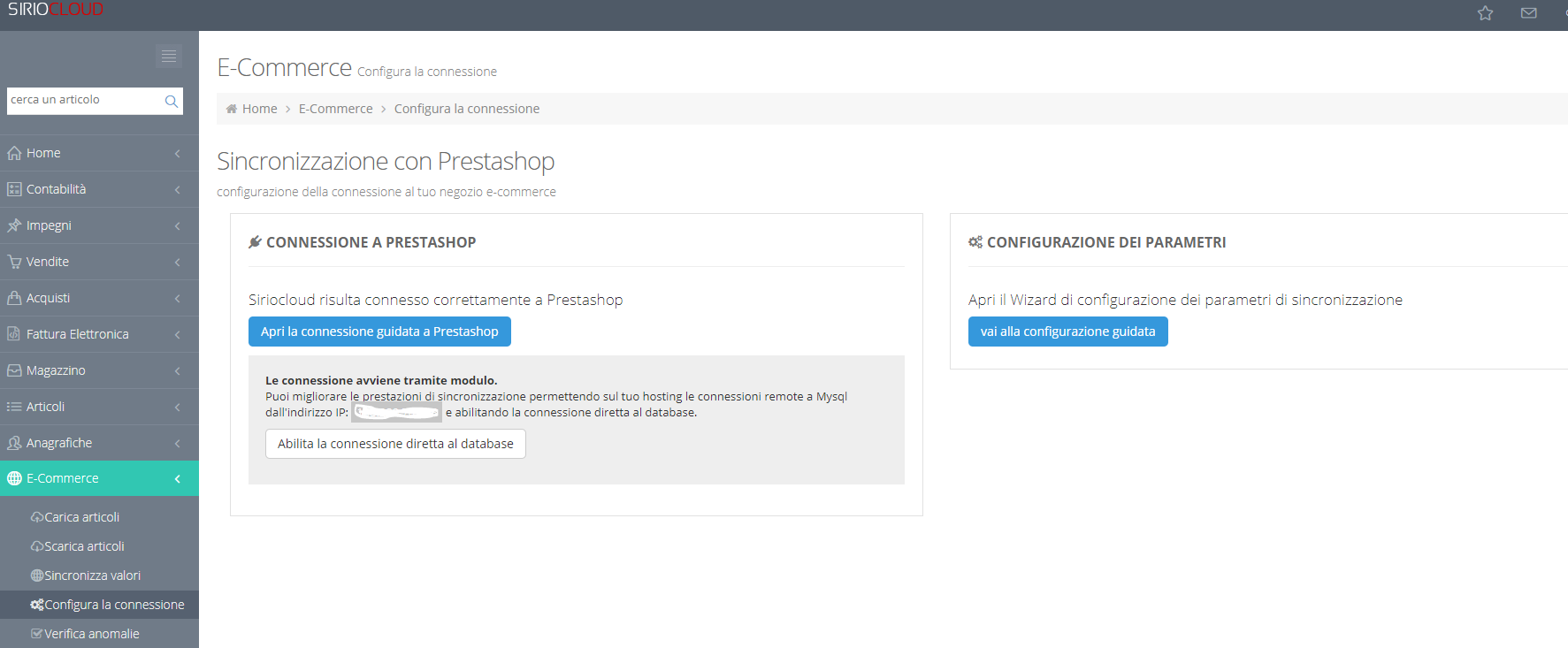Image resolution: width=1568 pixels, height=648 pixels.
Task: Click gears icon beside Configurazione dei parametri
Action: tap(975, 242)
